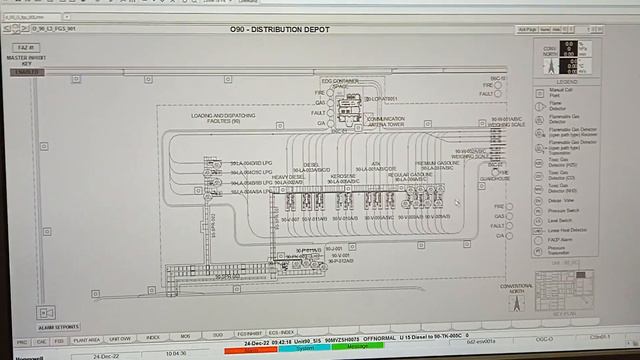The image size is (640, 360).
Task: Select the FAULT indicator below the guardhouse
Action: click(509, 226)
